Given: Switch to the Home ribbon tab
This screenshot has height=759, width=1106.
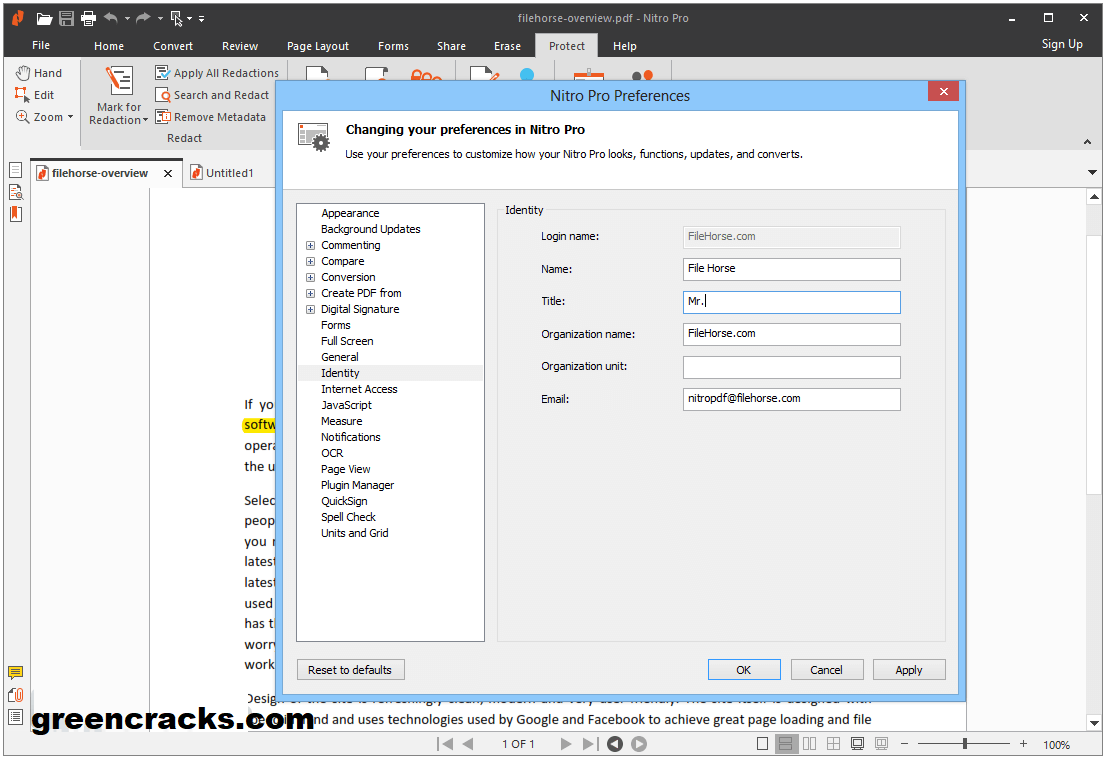Looking at the screenshot, I should tap(109, 46).
